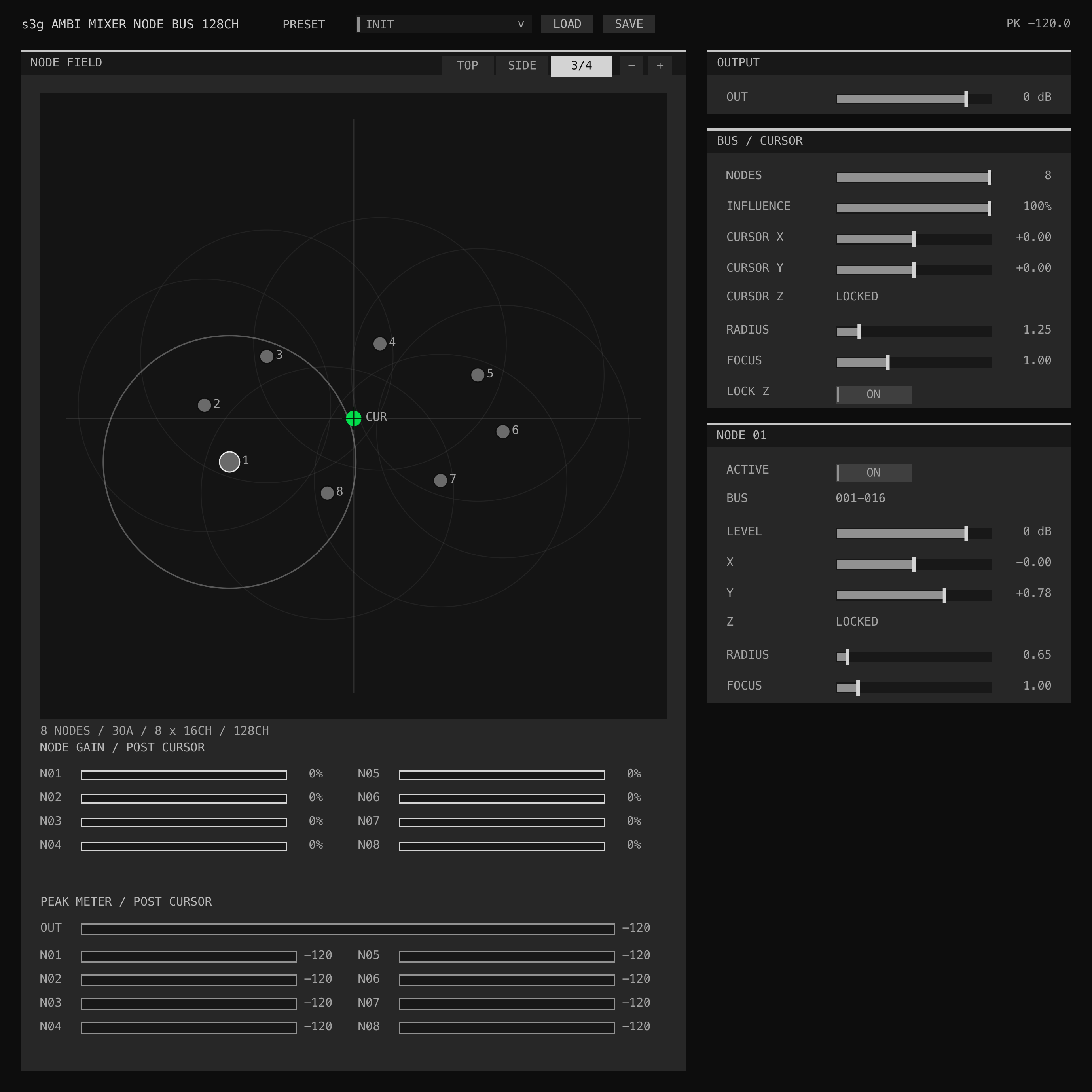This screenshot has width=1092, height=1092.
Task: Adjust Node 01 FOCUS slider
Action: (x=914, y=688)
